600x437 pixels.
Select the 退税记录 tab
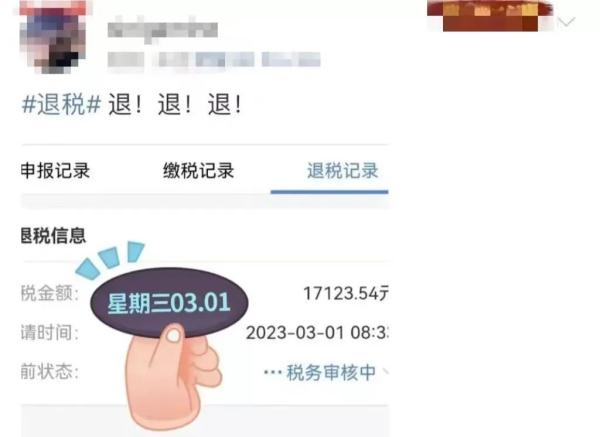click(342, 170)
